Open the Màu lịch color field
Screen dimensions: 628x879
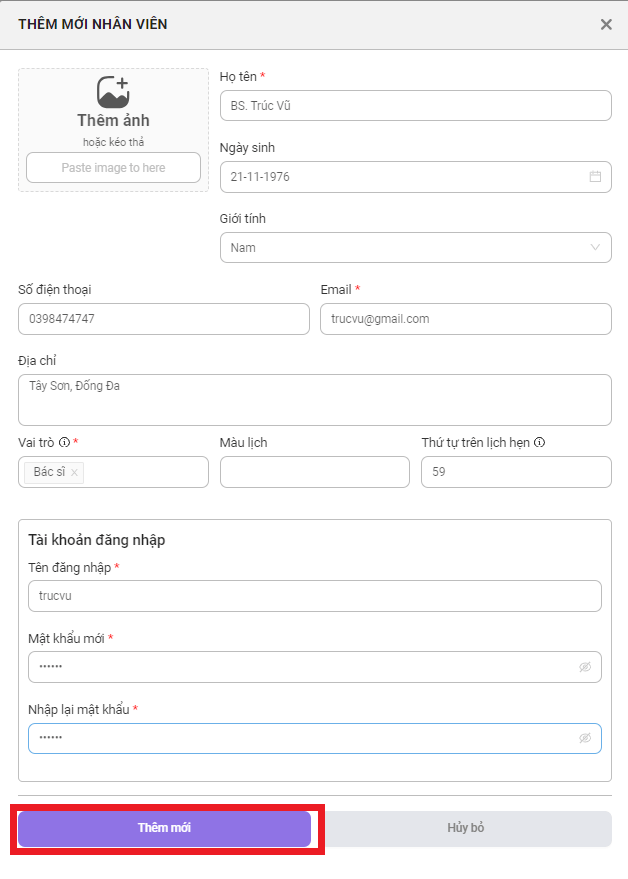pos(315,472)
